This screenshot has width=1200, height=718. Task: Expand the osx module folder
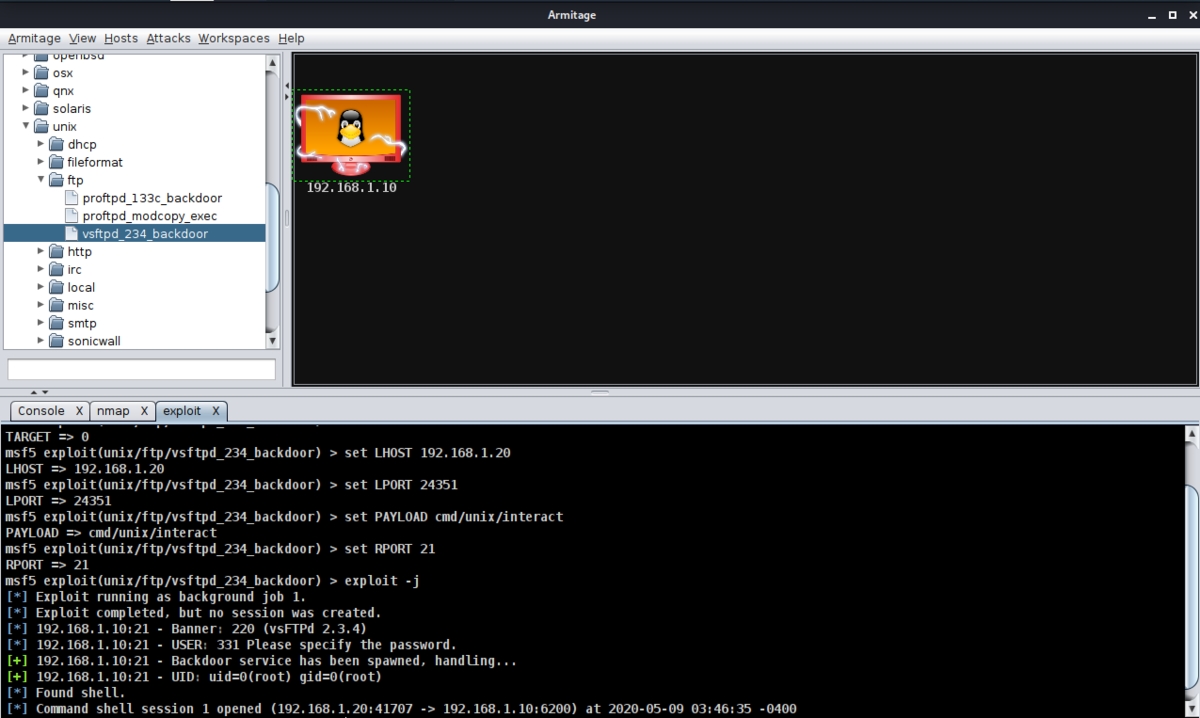pyautogui.click(x=26, y=73)
